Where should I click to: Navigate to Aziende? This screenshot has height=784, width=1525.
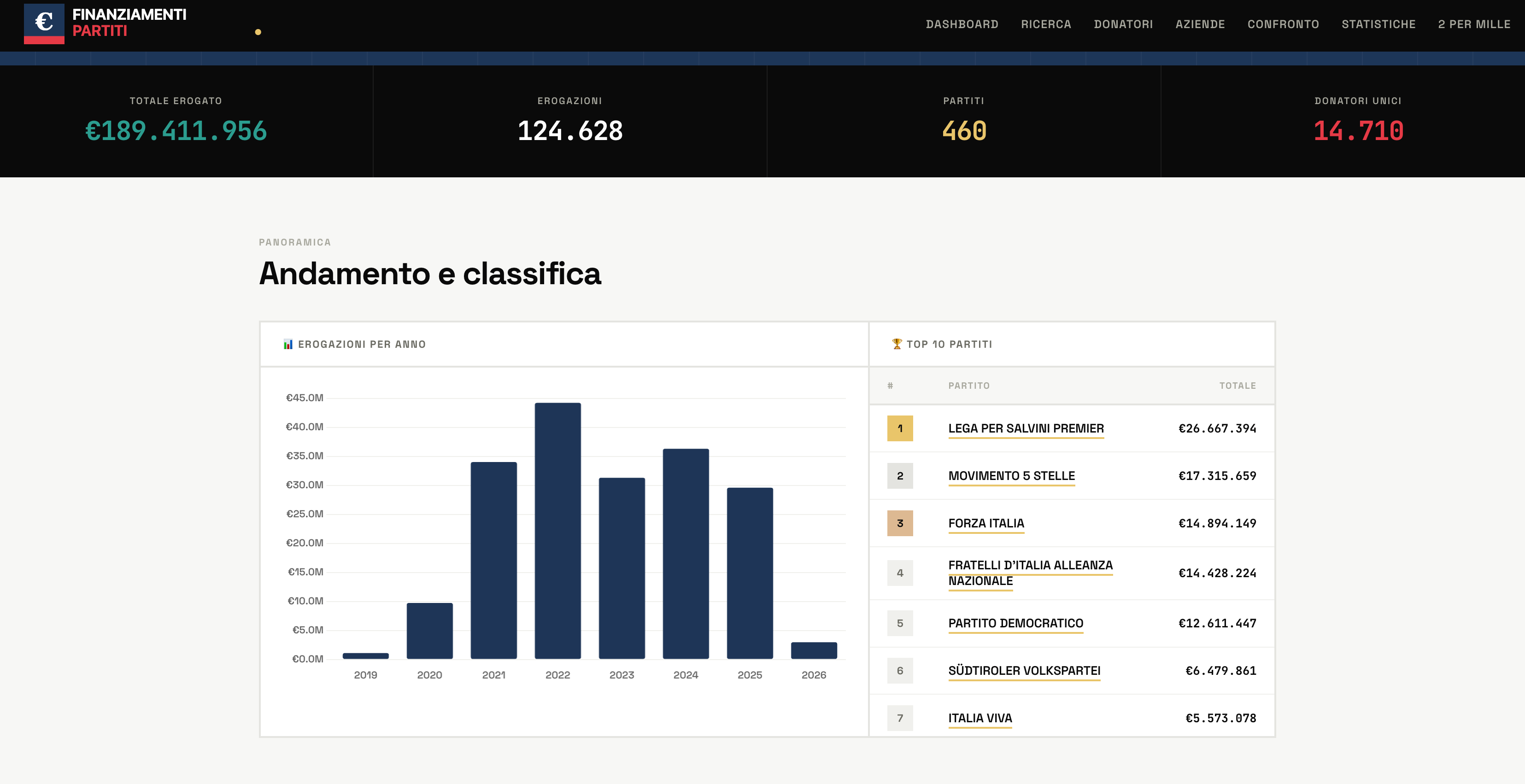[x=1200, y=24]
